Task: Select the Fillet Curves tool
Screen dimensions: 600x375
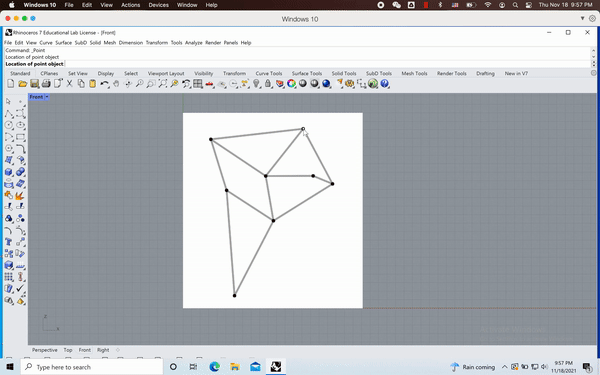Action: (x=20, y=148)
